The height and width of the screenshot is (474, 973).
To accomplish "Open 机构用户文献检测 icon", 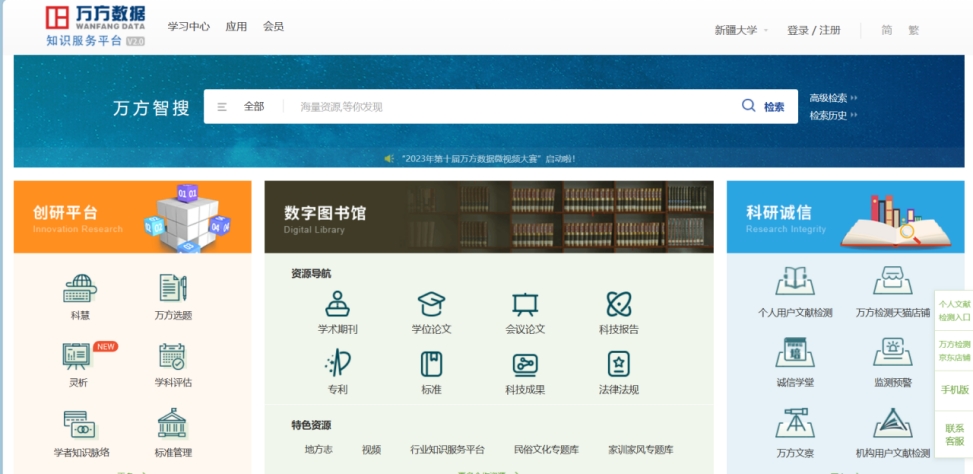I will click(x=893, y=423).
